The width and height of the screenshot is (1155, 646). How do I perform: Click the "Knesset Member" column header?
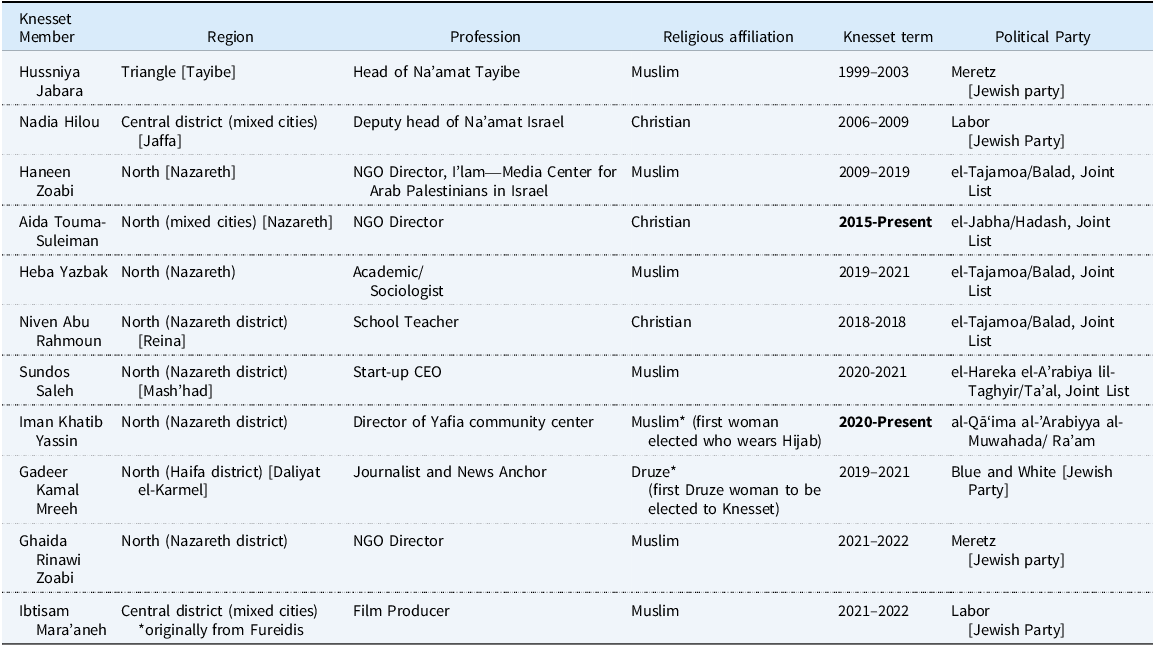click(x=47, y=28)
